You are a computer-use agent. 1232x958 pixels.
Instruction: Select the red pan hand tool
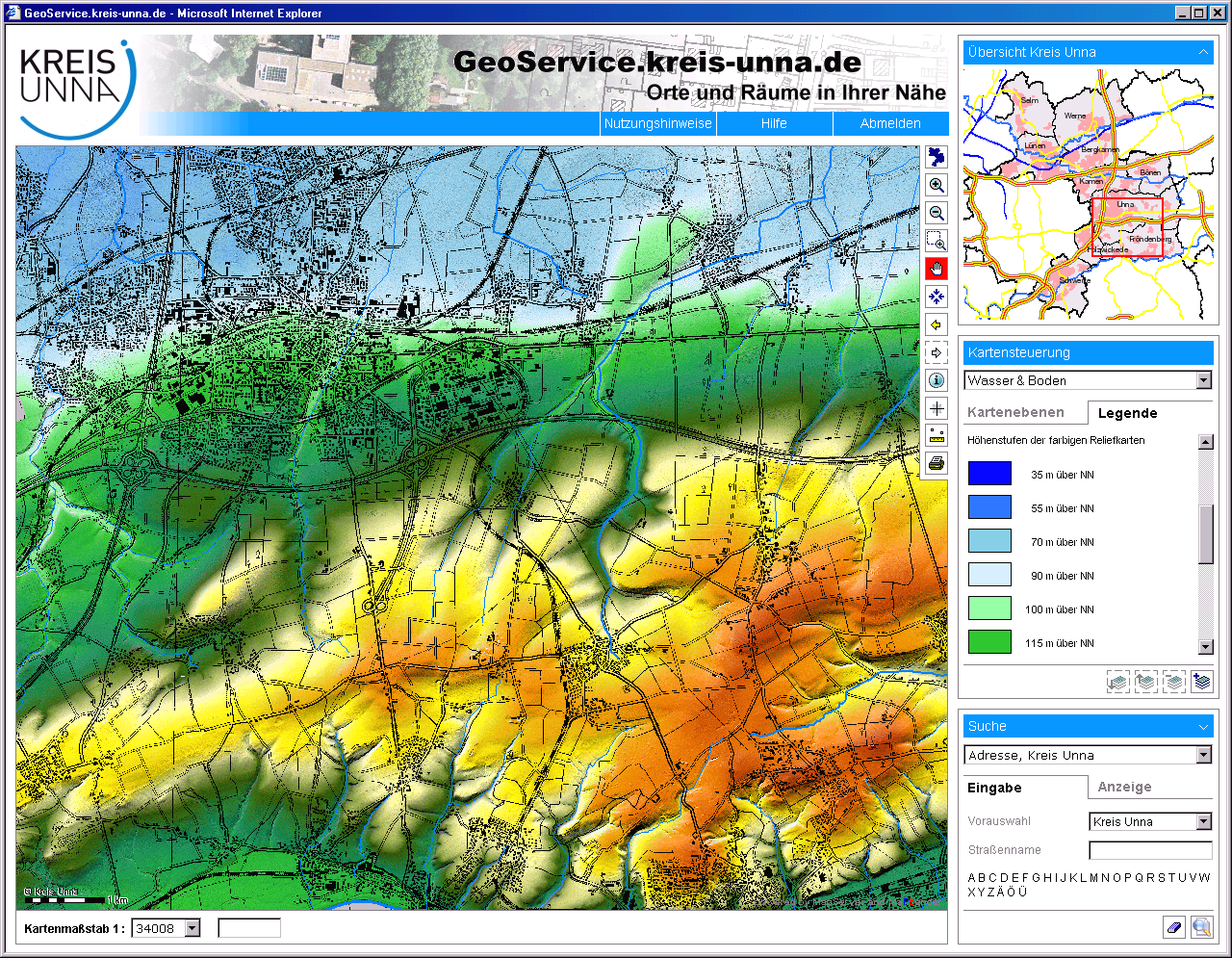point(937,270)
